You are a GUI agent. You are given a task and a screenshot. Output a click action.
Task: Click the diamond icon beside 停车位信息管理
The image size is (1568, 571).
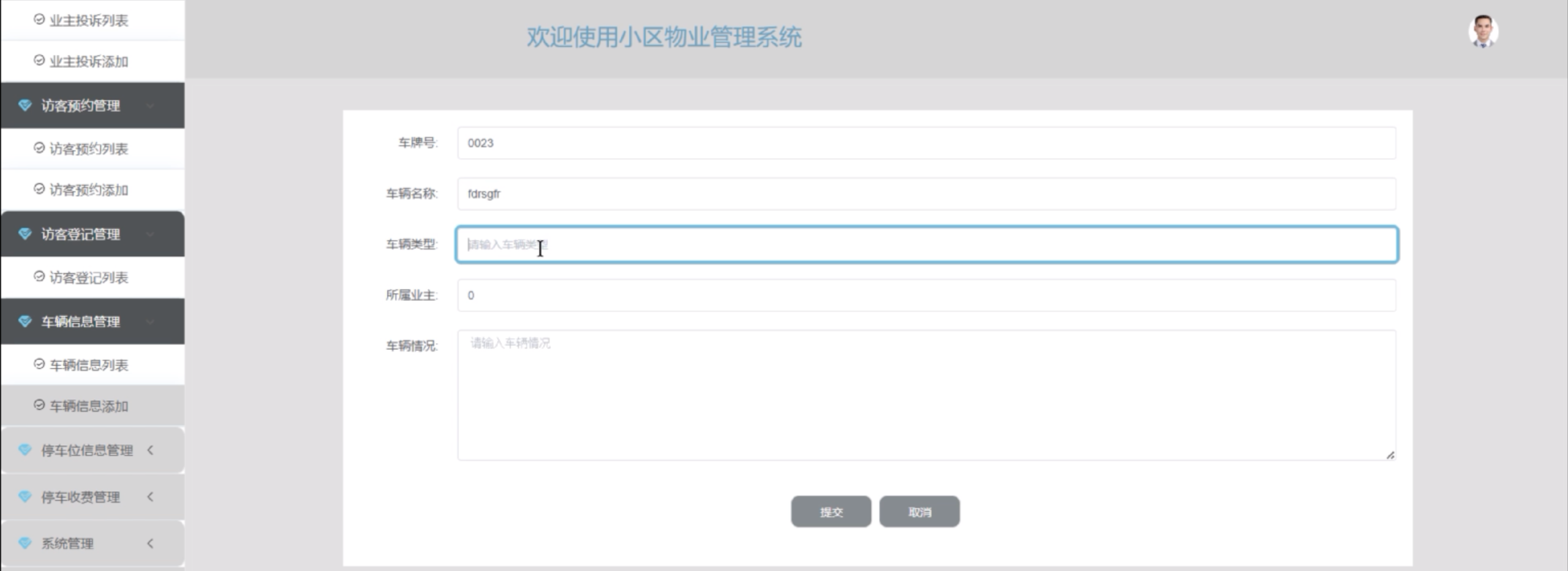24,449
